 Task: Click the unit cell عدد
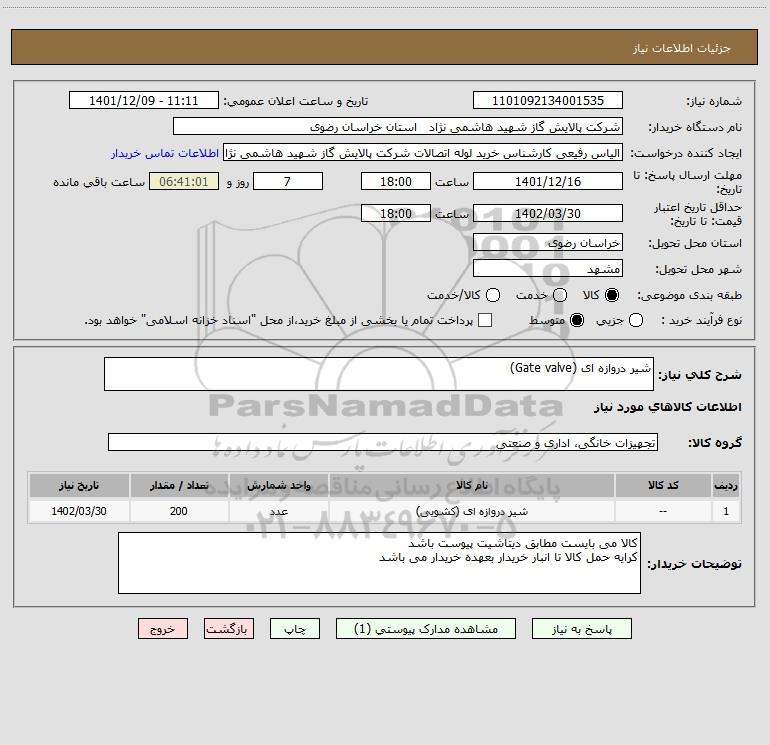278,511
